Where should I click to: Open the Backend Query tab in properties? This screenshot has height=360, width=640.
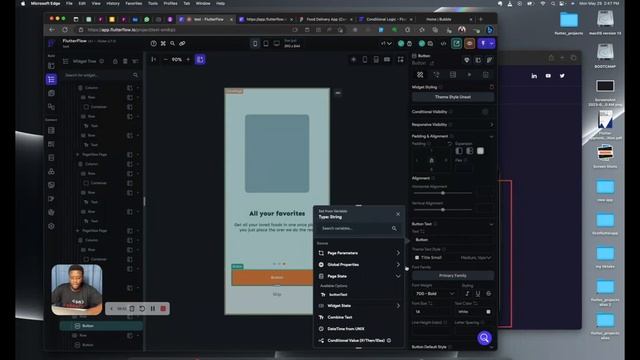pyautogui.click(x=453, y=75)
